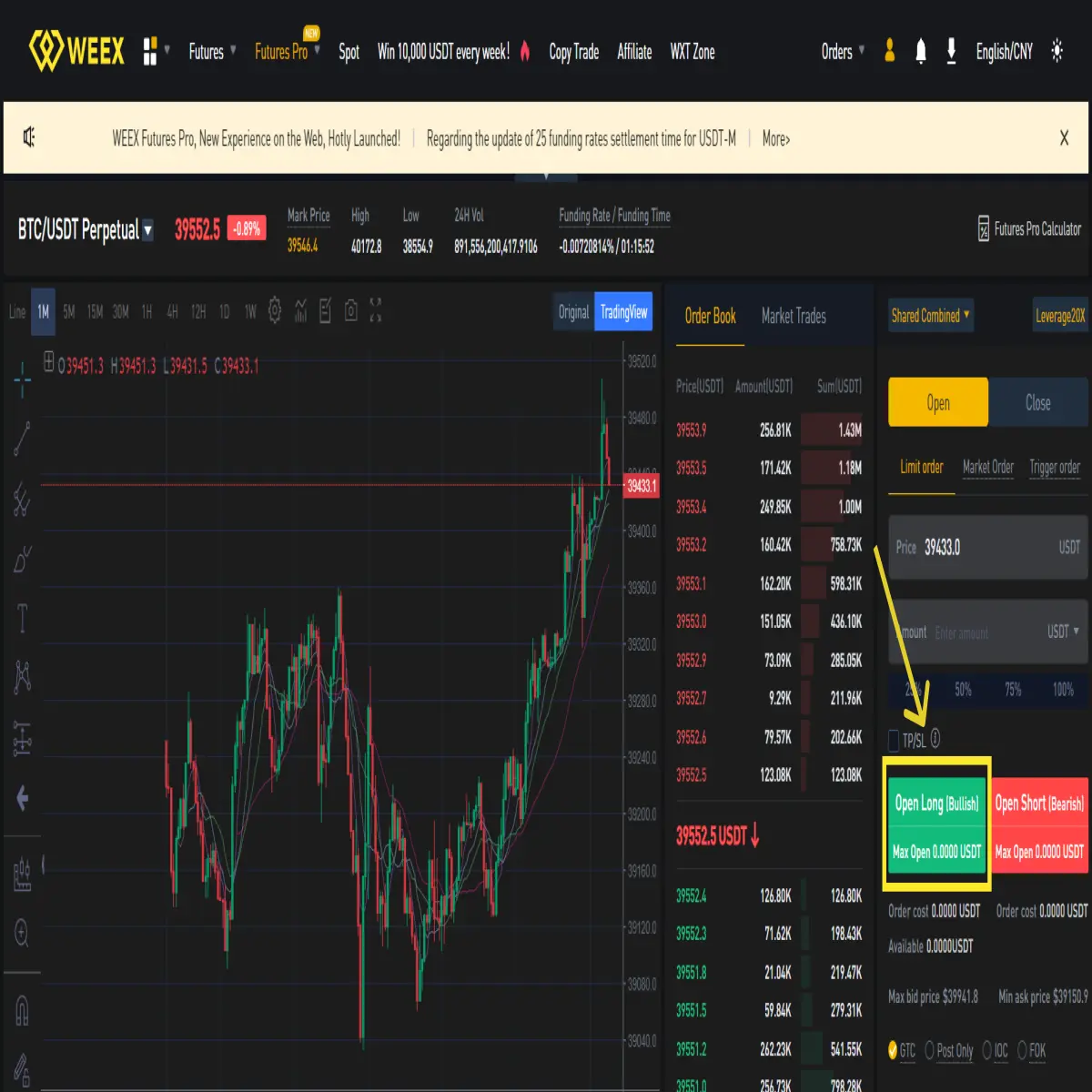
Task: Click the TP/SL info icon
Action: pyautogui.click(x=935, y=739)
